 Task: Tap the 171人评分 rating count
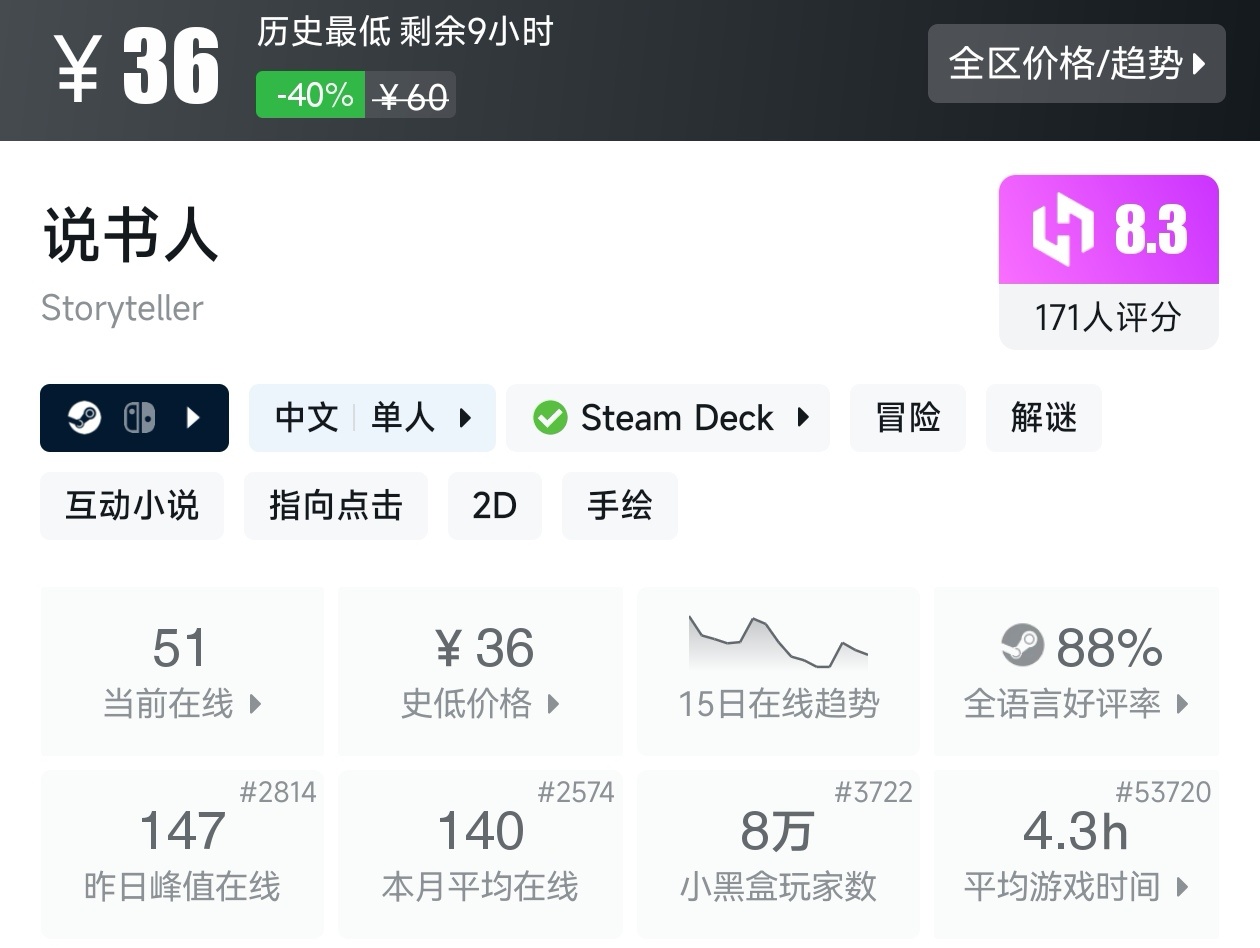[x=1108, y=318]
